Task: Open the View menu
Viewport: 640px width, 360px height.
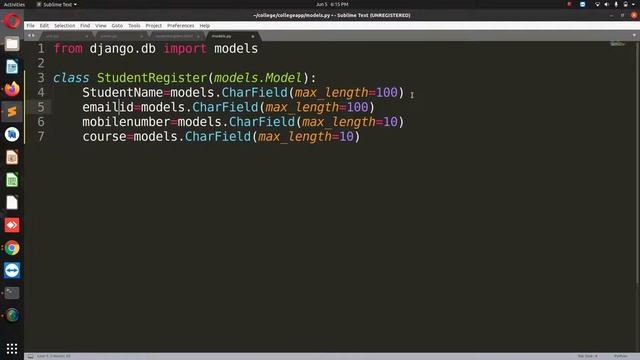Action: (x=101, y=25)
